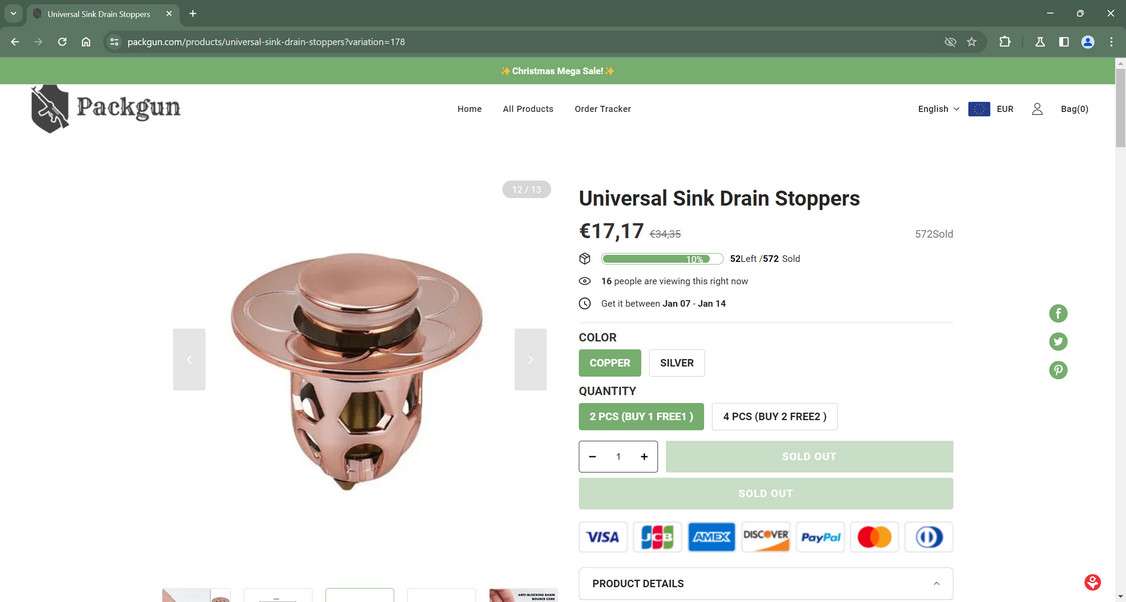Image resolution: width=1126 pixels, height=602 pixels.
Task: Increase quantity with plus button
Action: 644,457
